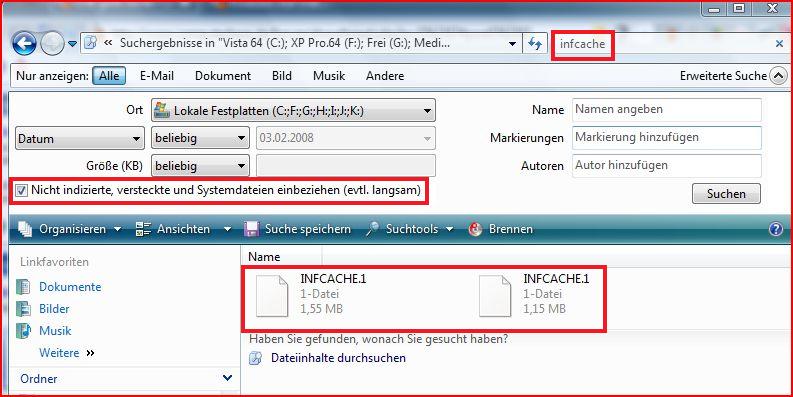Open the Größe beliebig dropdown
This screenshot has height=397, width=793.
pyautogui.click(x=200, y=165)
